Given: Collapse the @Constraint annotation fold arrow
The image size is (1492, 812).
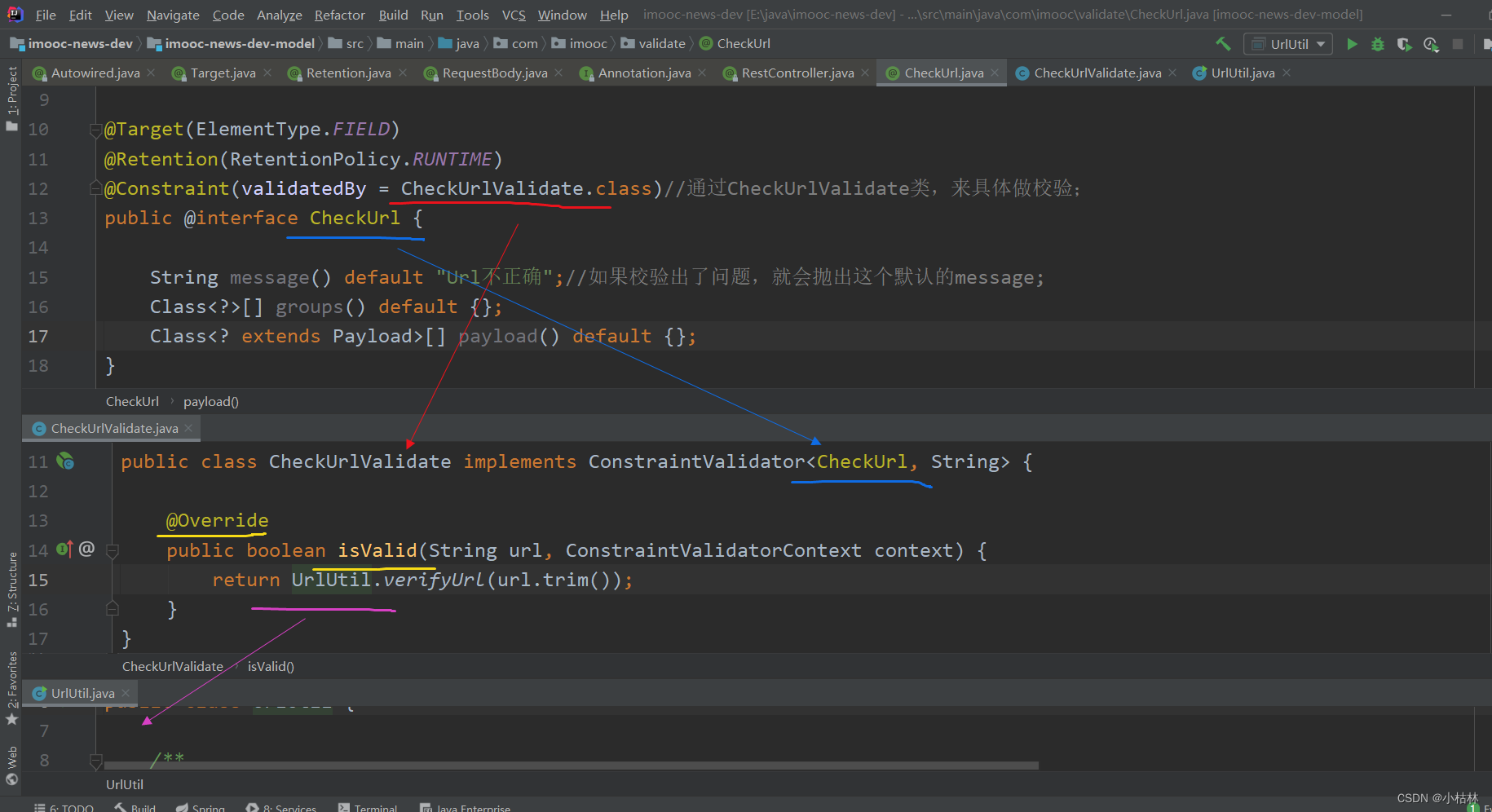Looking at the screenshot, I should [x=95, y=186].
